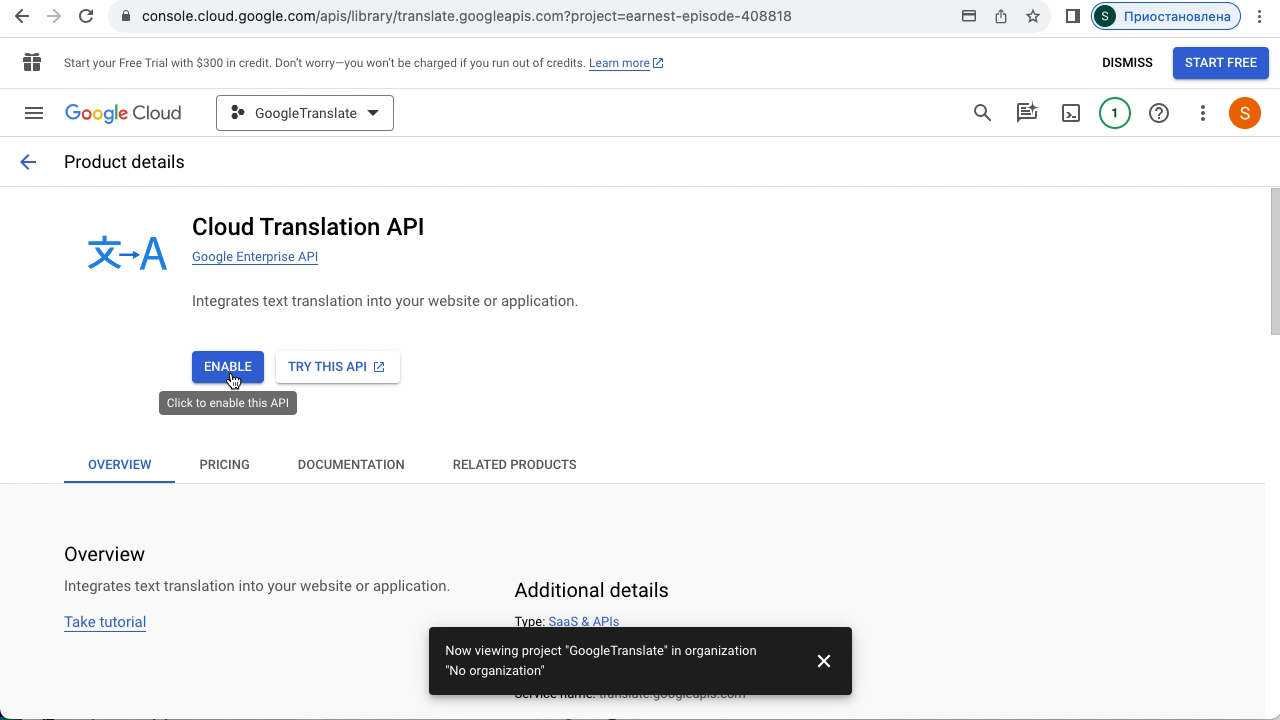
Task: Open the main navigation hamburger menu
Action: (34, 113)
